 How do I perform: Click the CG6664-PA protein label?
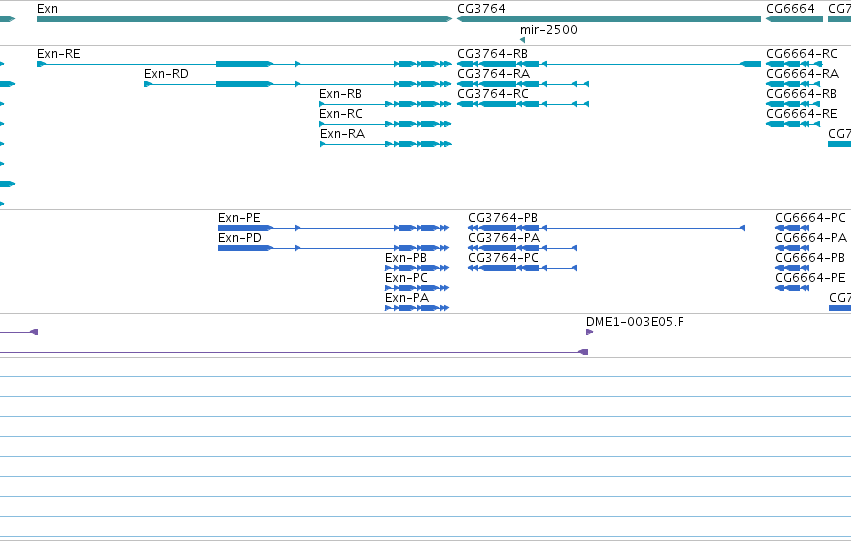click(x=811, y=238)
